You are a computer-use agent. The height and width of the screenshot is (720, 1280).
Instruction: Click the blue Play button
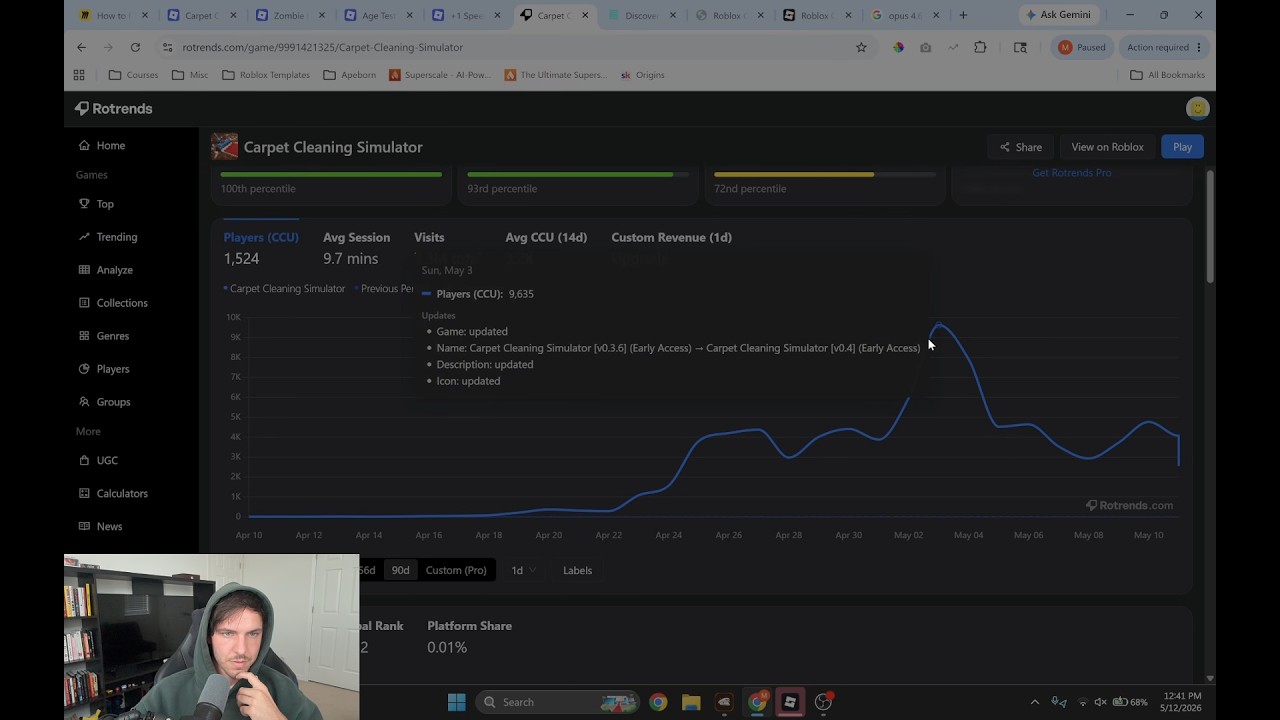tap(1182, 147)
